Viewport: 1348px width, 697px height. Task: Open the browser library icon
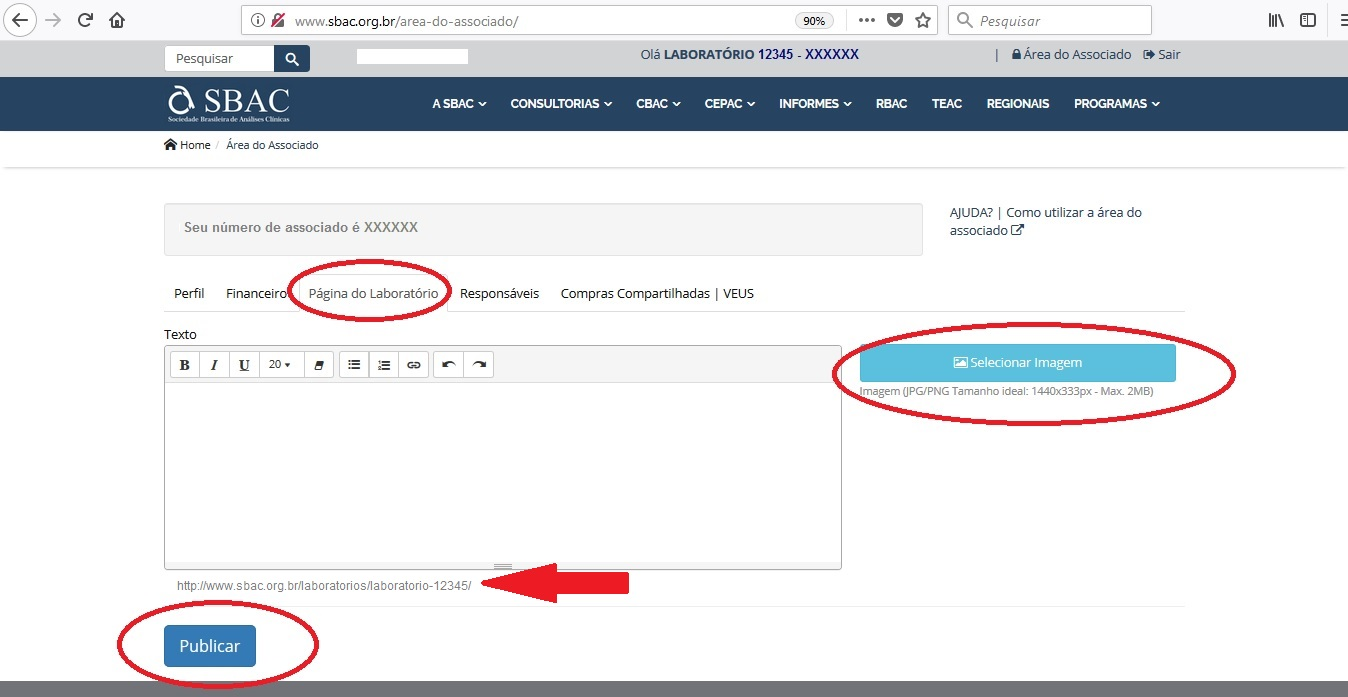pos(1276,20)
